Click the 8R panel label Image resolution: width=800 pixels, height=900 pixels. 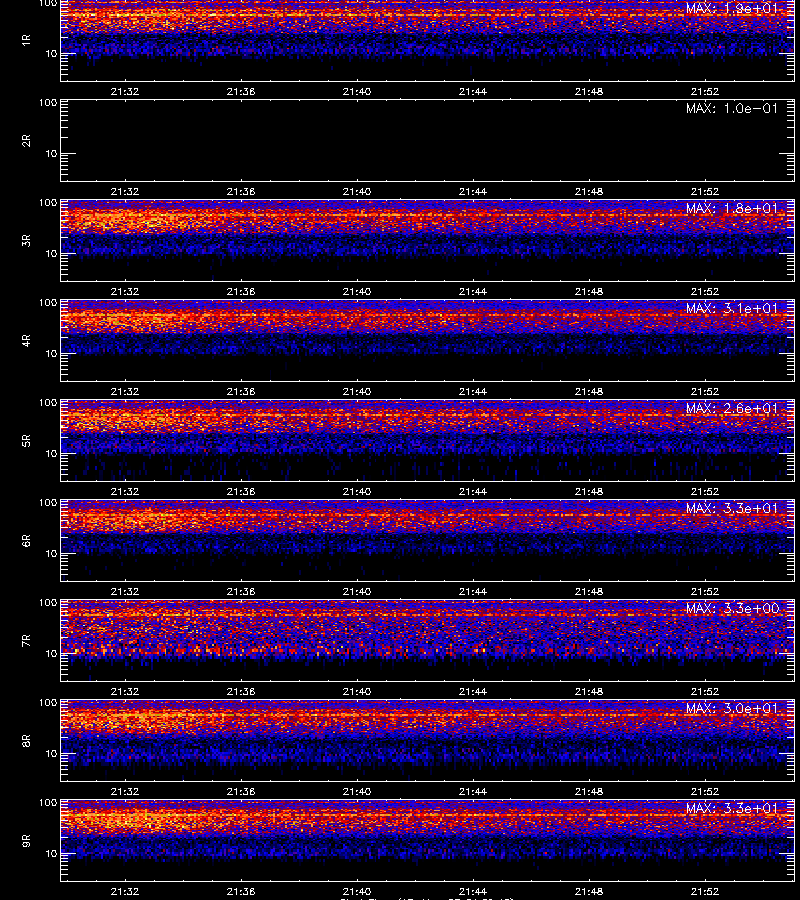26,740
